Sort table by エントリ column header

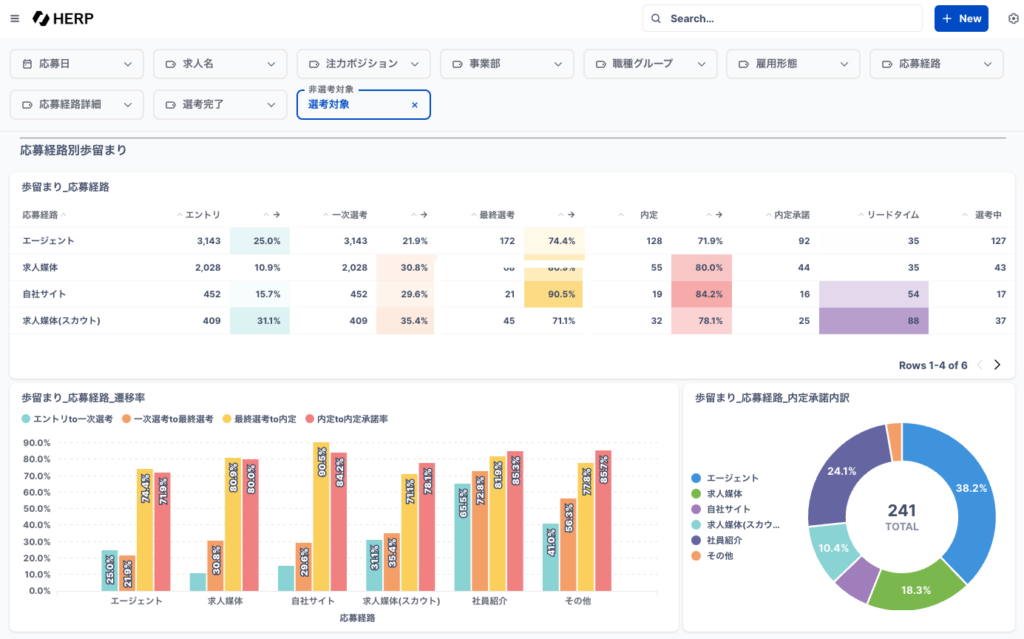203,215
